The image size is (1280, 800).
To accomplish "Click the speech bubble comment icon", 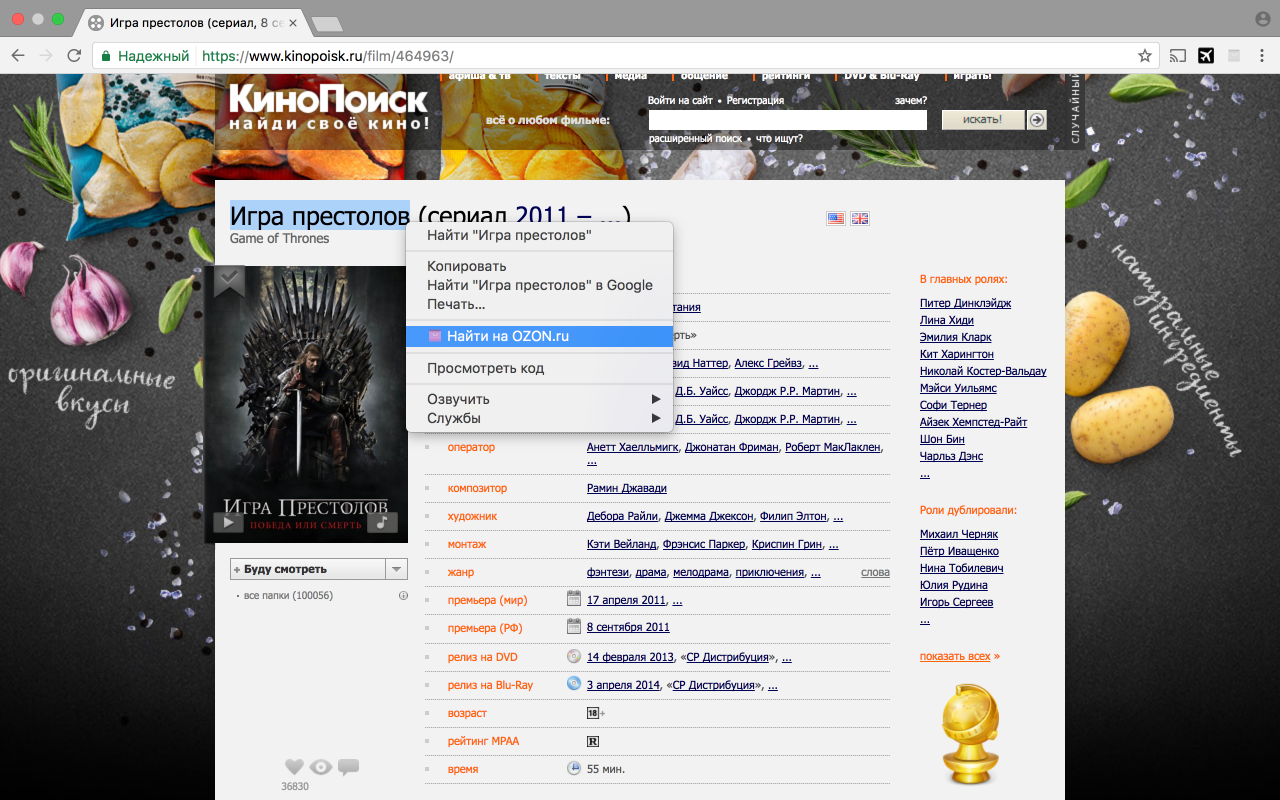I will pyautogui.click(x=348, y=767).
